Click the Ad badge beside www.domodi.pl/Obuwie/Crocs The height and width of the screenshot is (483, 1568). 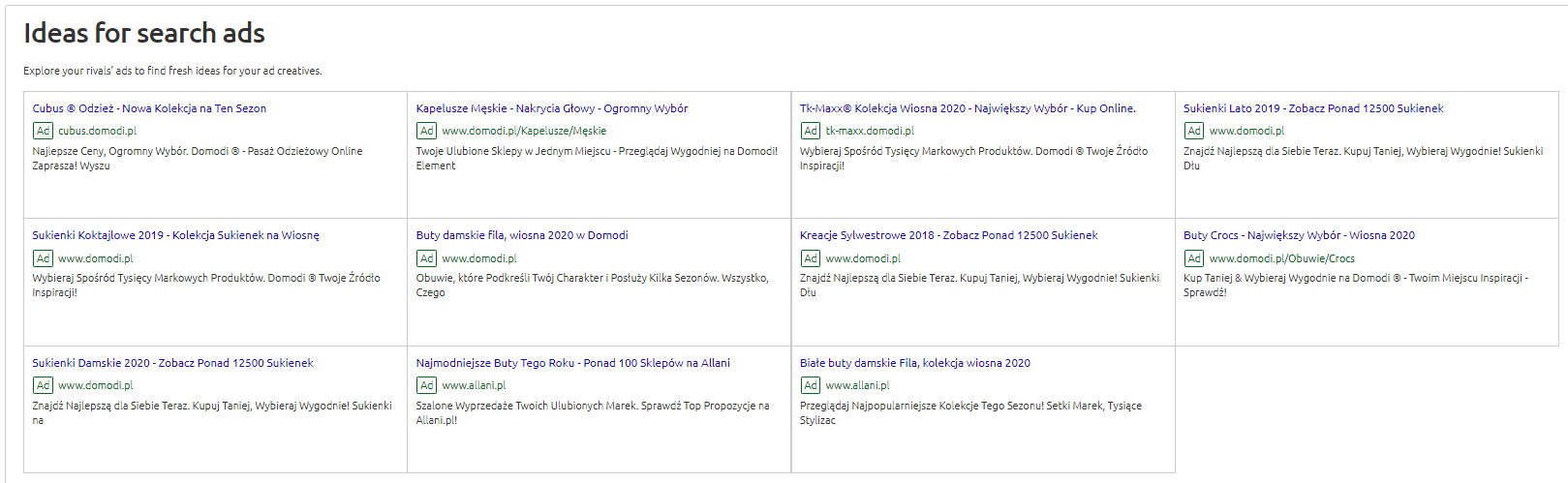[x=1193, y=258]
